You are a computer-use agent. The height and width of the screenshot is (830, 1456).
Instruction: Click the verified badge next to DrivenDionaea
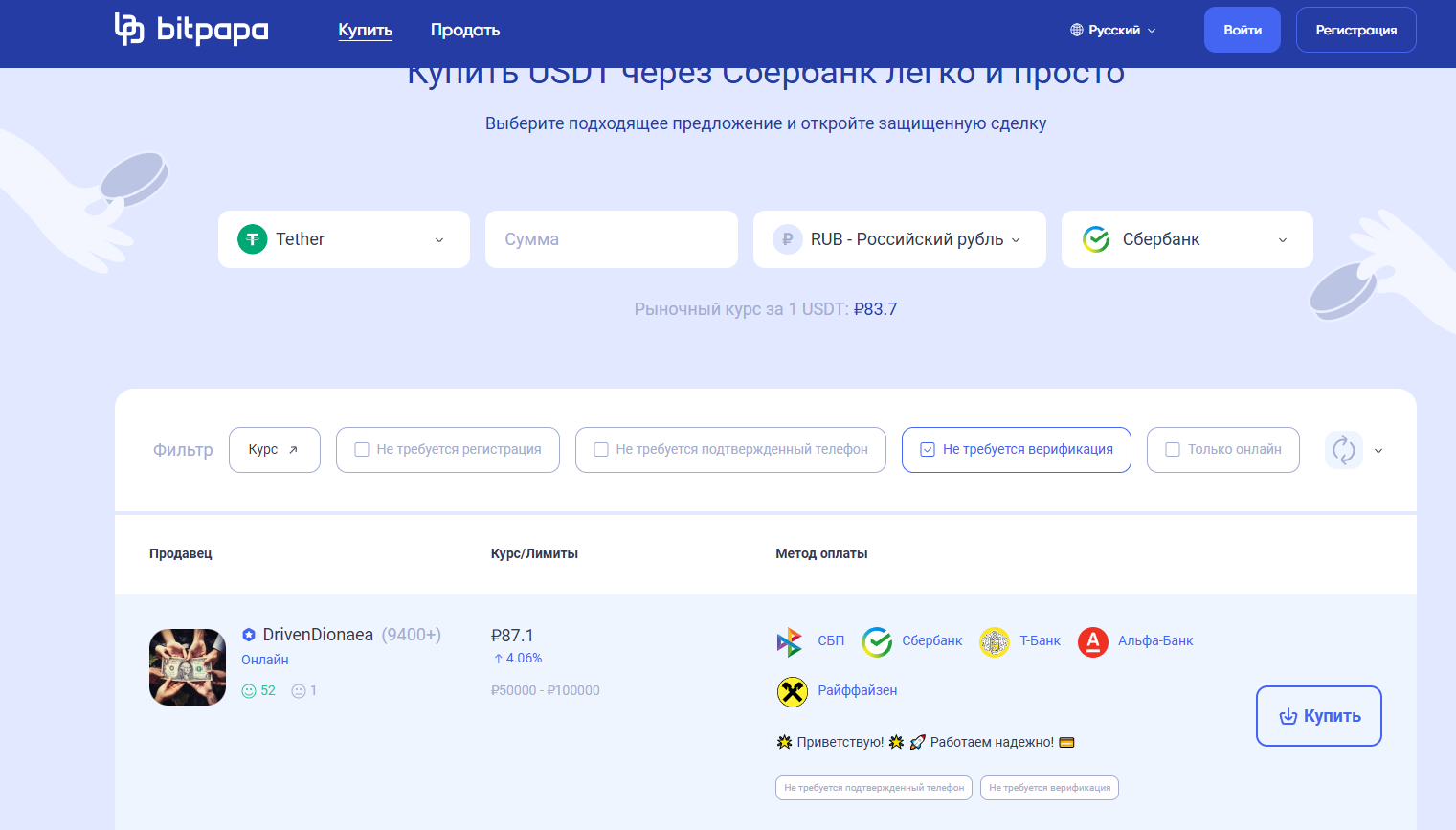pos(249,635)
